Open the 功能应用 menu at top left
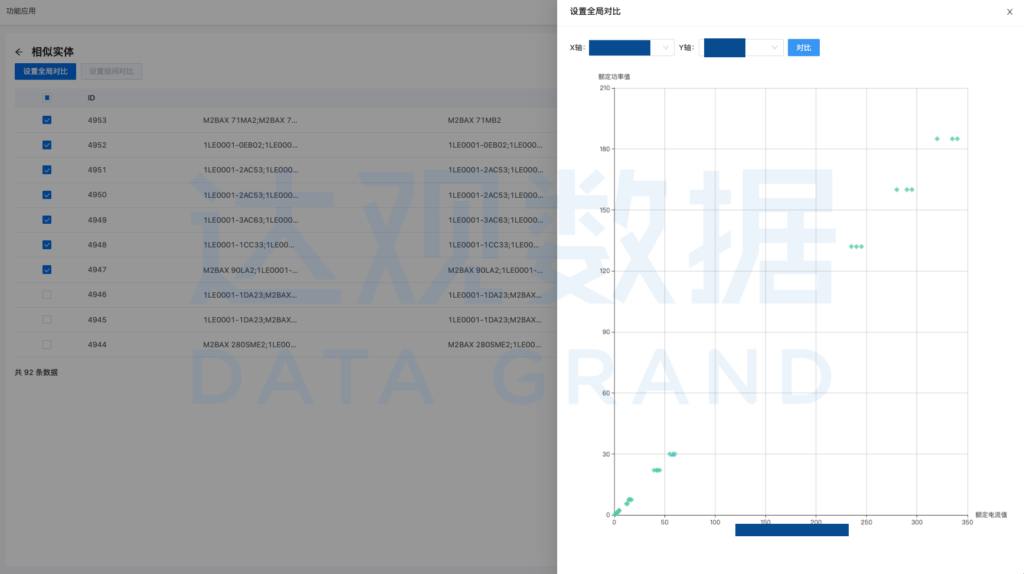 click(x=21, y=11)
